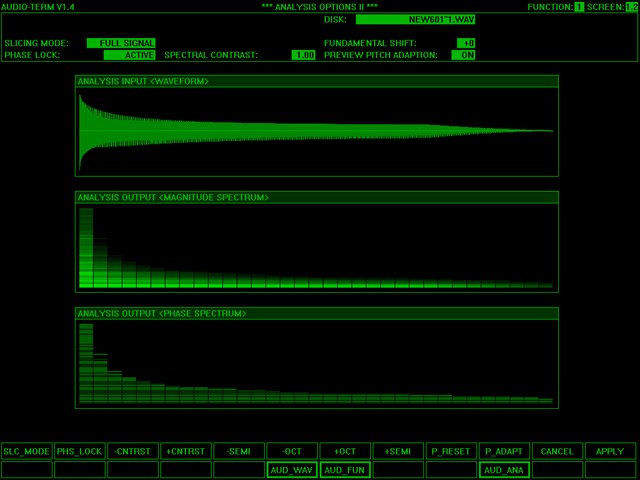The width and height of the screenshot is (640, 480).
Task: Select the DISK file name field NEW601~1.WAV
Action: [415, 19]
